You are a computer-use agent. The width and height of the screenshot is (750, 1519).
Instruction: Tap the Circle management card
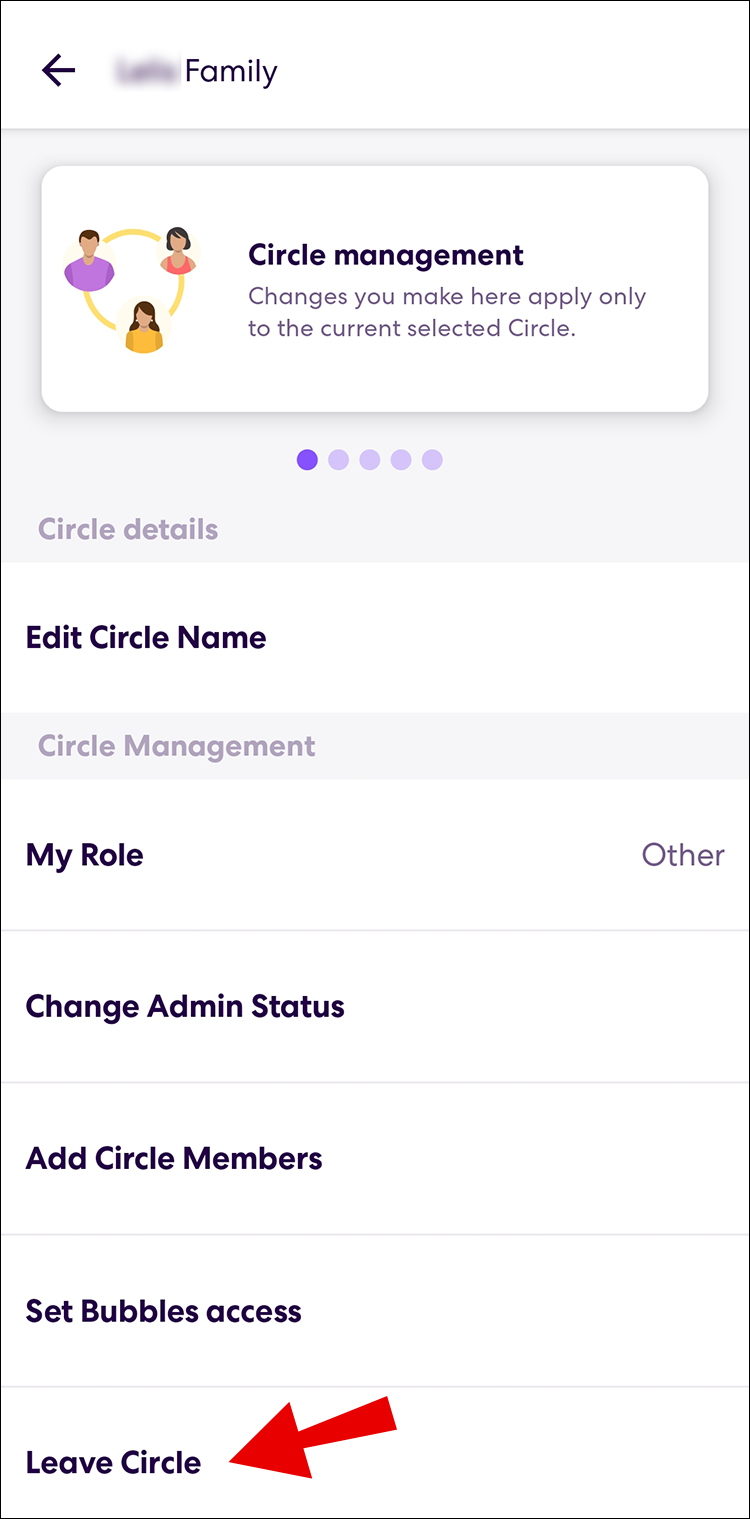click(375, 287)
